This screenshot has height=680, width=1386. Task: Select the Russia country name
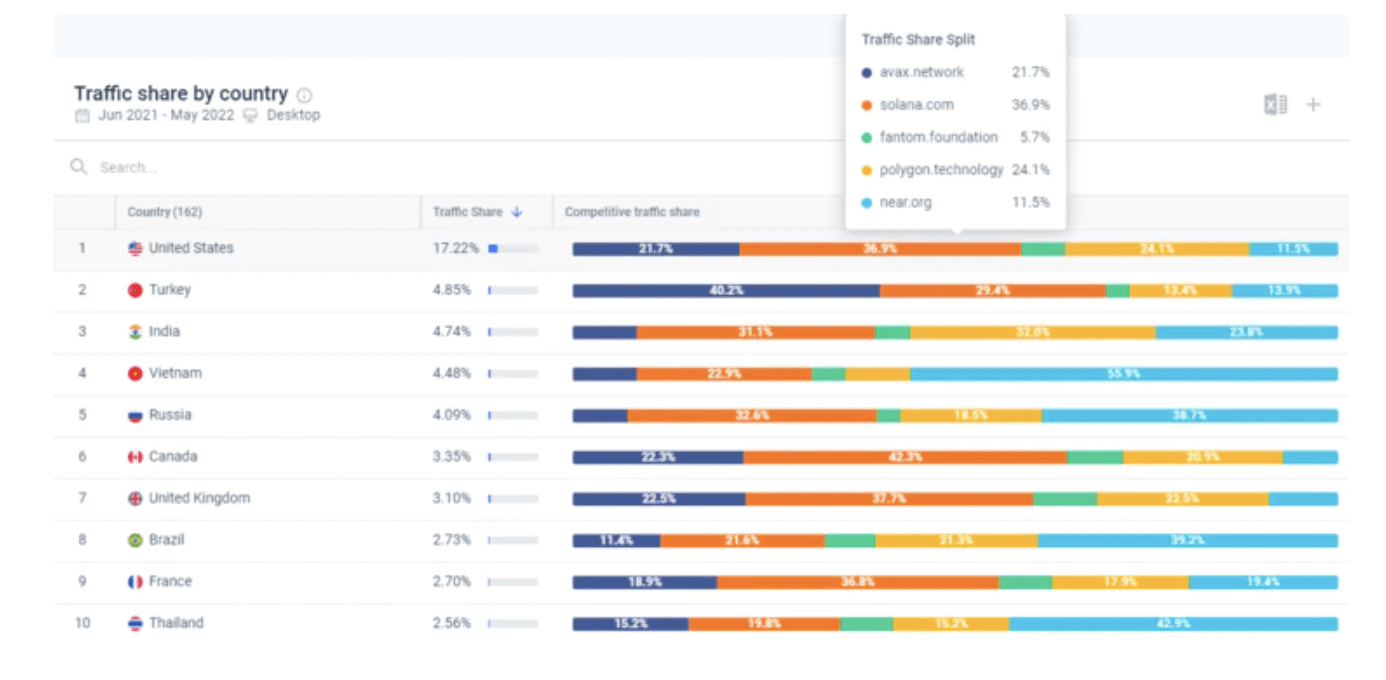[170, 415]
